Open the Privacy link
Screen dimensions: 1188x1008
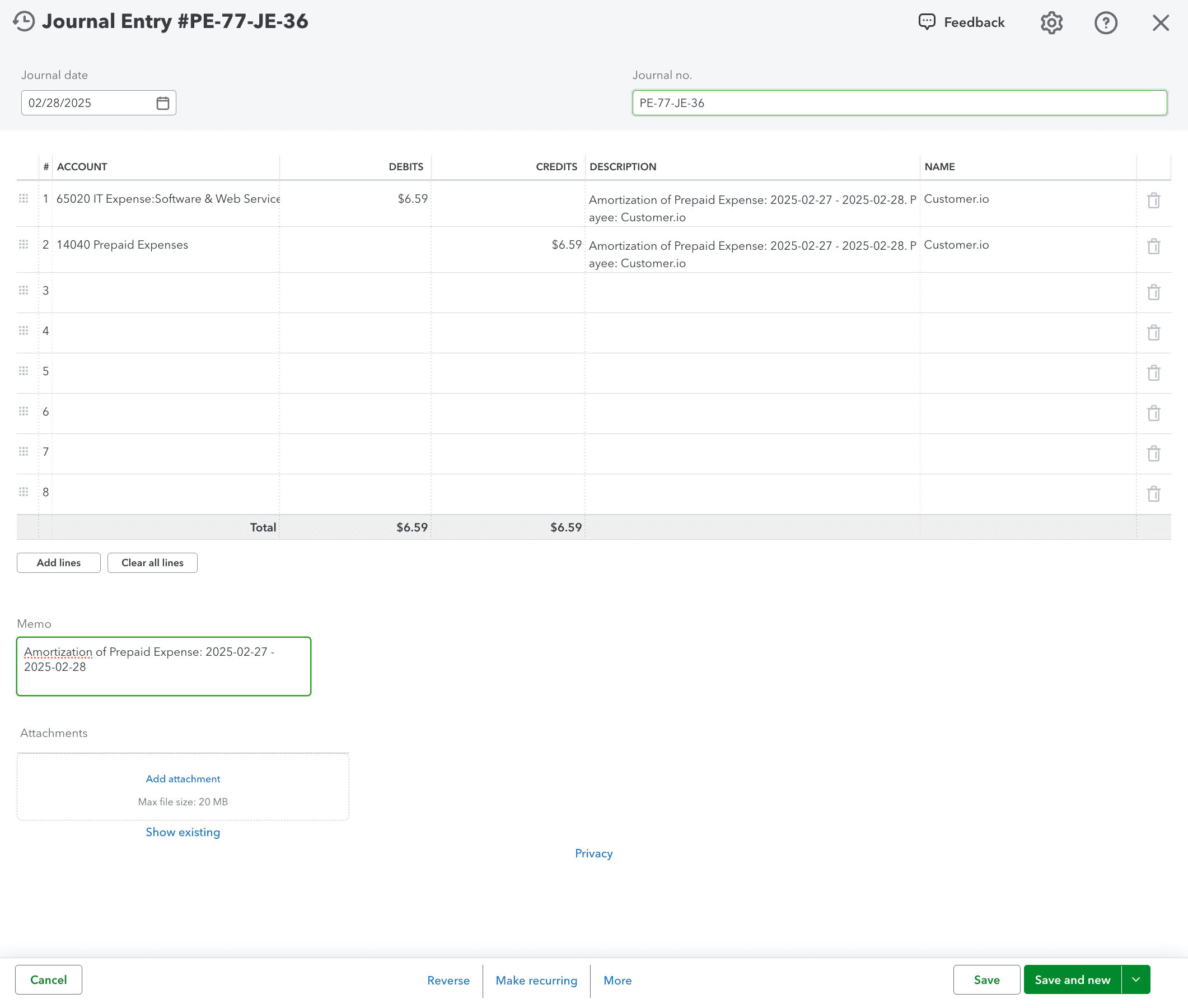click(593, 853)
